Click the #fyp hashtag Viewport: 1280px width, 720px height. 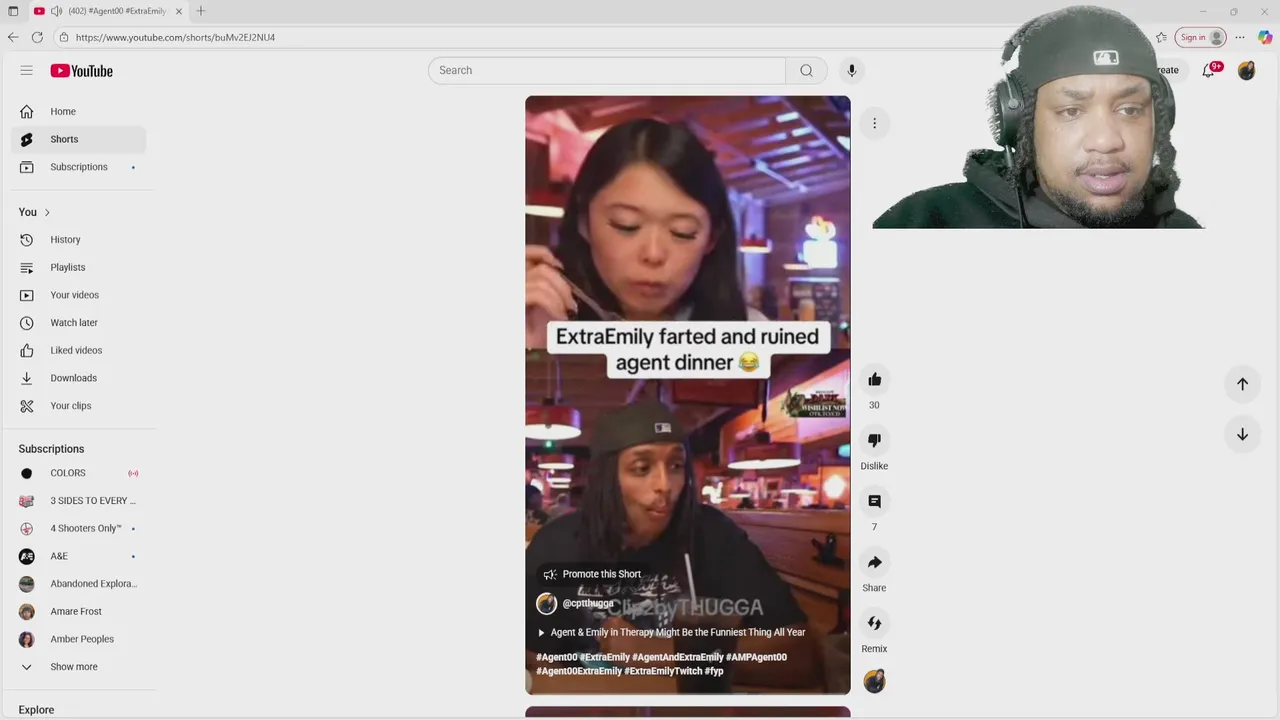714,671
